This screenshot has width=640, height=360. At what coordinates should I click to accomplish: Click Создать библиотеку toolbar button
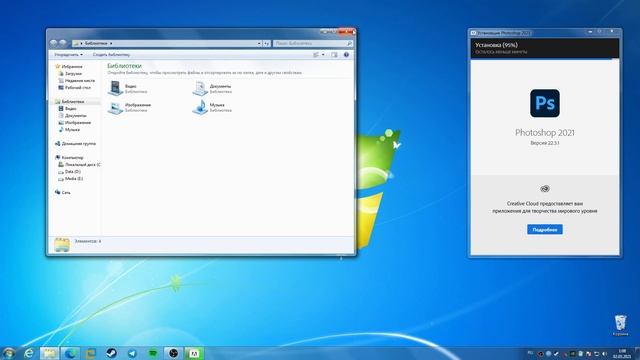coord(111,55)
